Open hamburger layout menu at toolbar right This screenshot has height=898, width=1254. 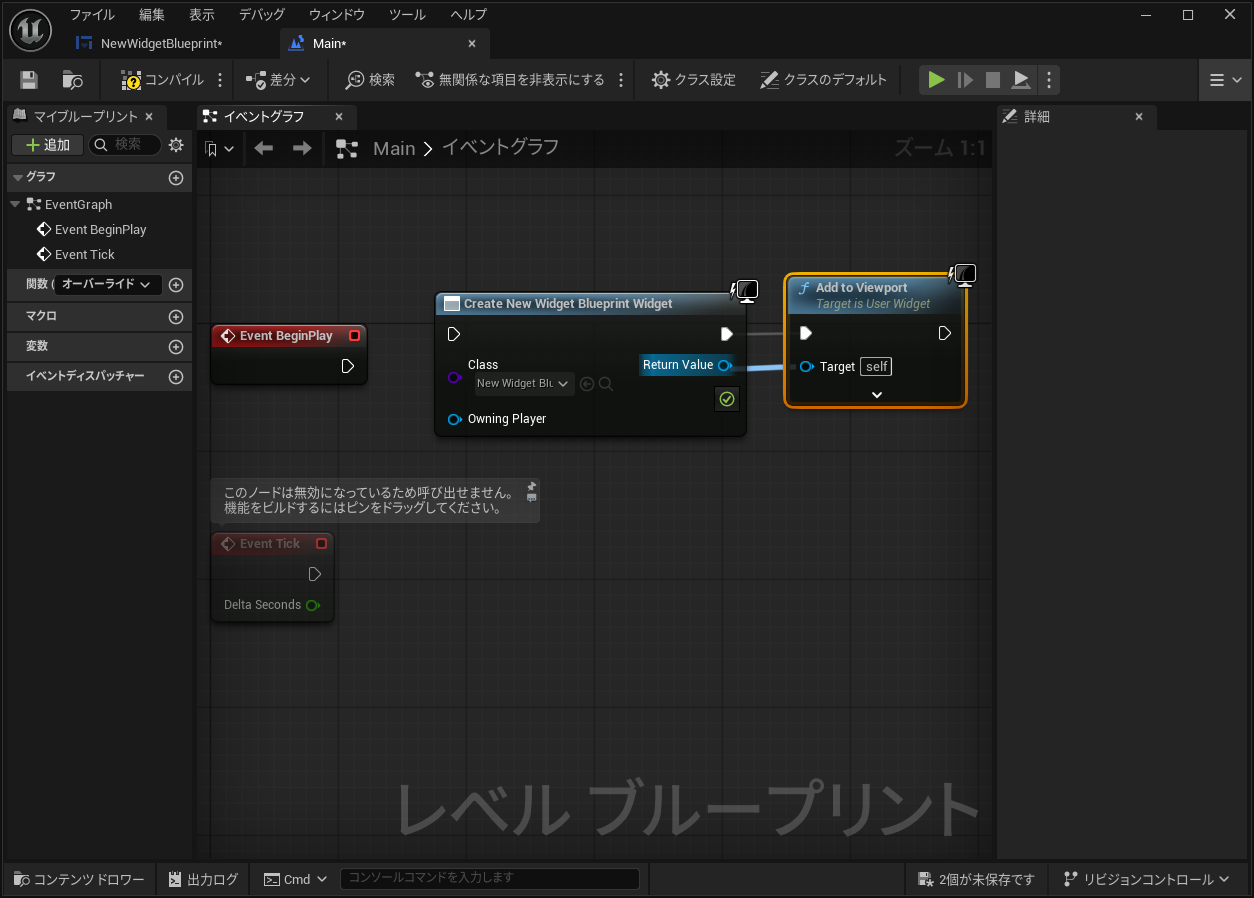1226,80
